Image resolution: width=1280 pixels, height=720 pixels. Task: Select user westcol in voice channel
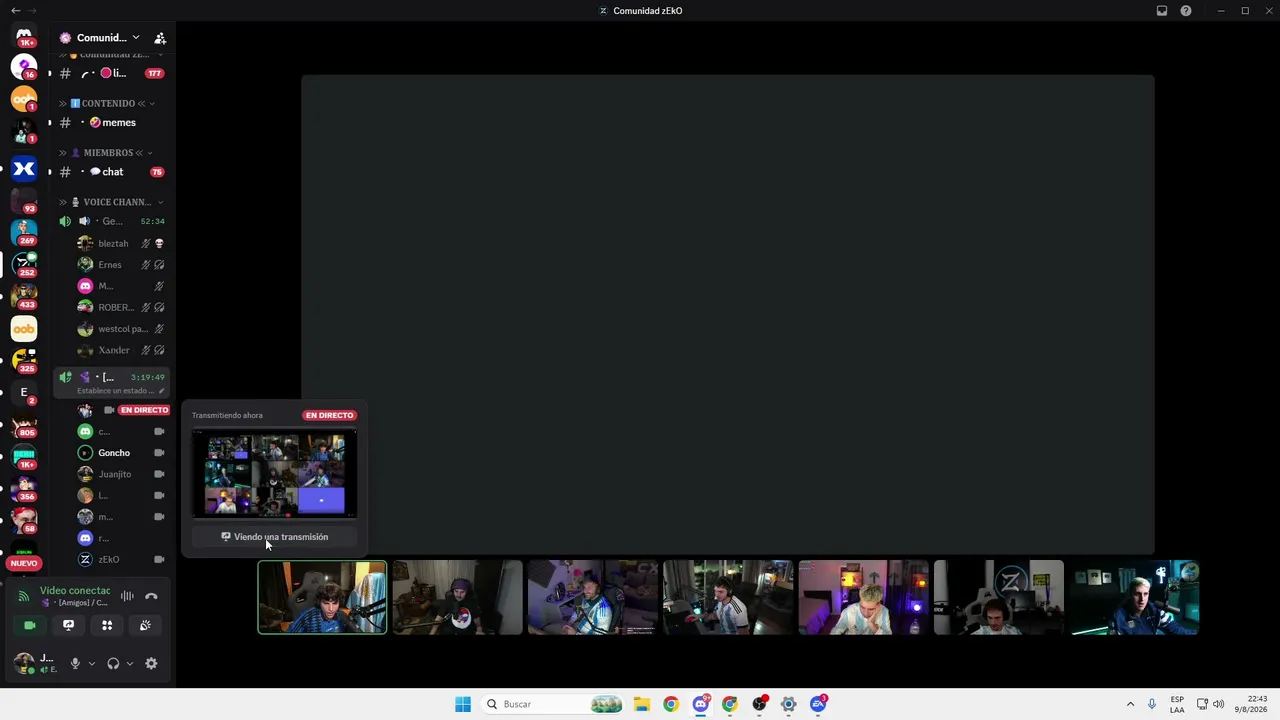(121, 329)
